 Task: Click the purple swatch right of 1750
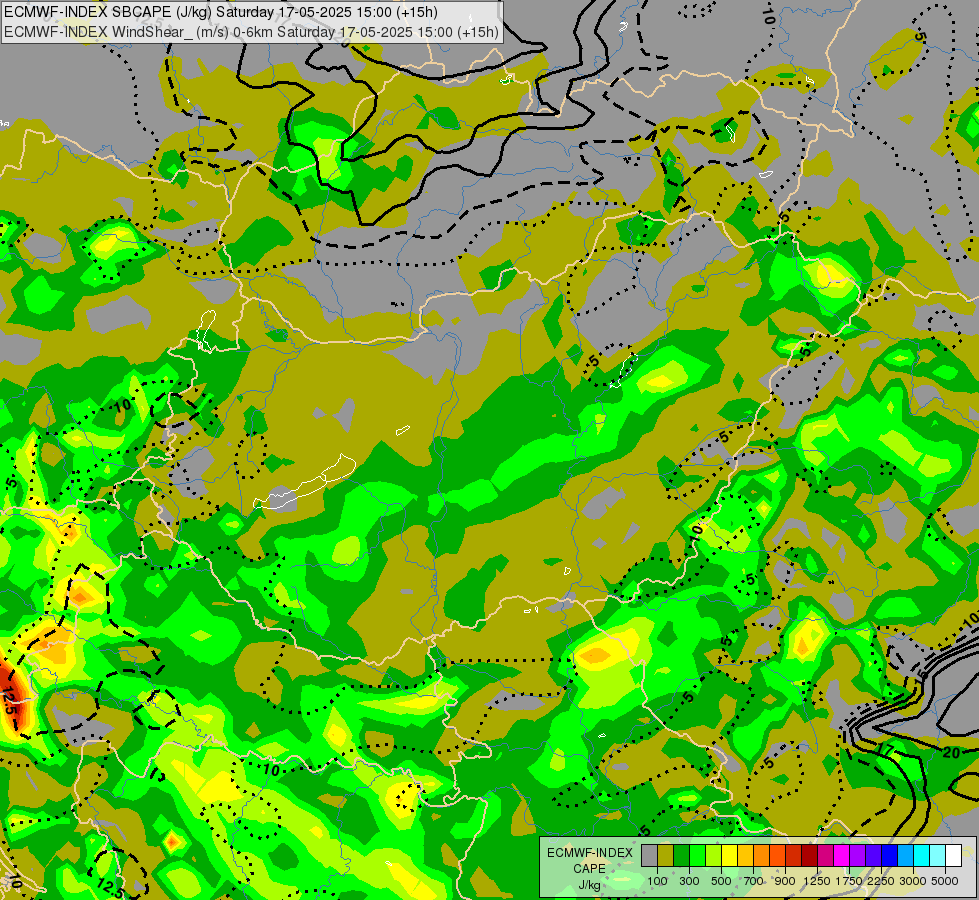point(858,855)
